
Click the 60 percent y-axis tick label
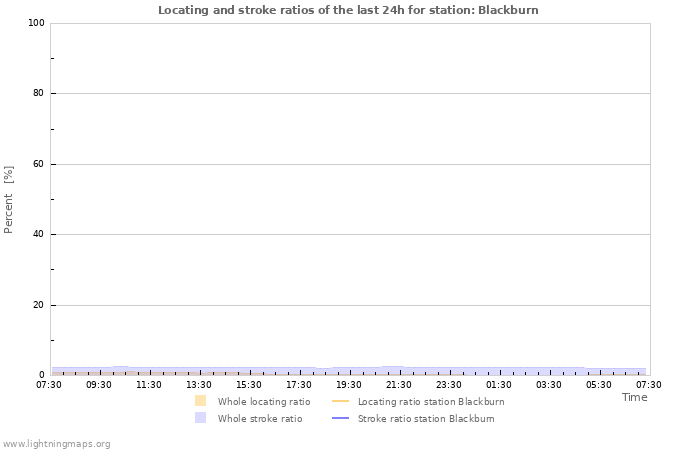tap(38, 164)
